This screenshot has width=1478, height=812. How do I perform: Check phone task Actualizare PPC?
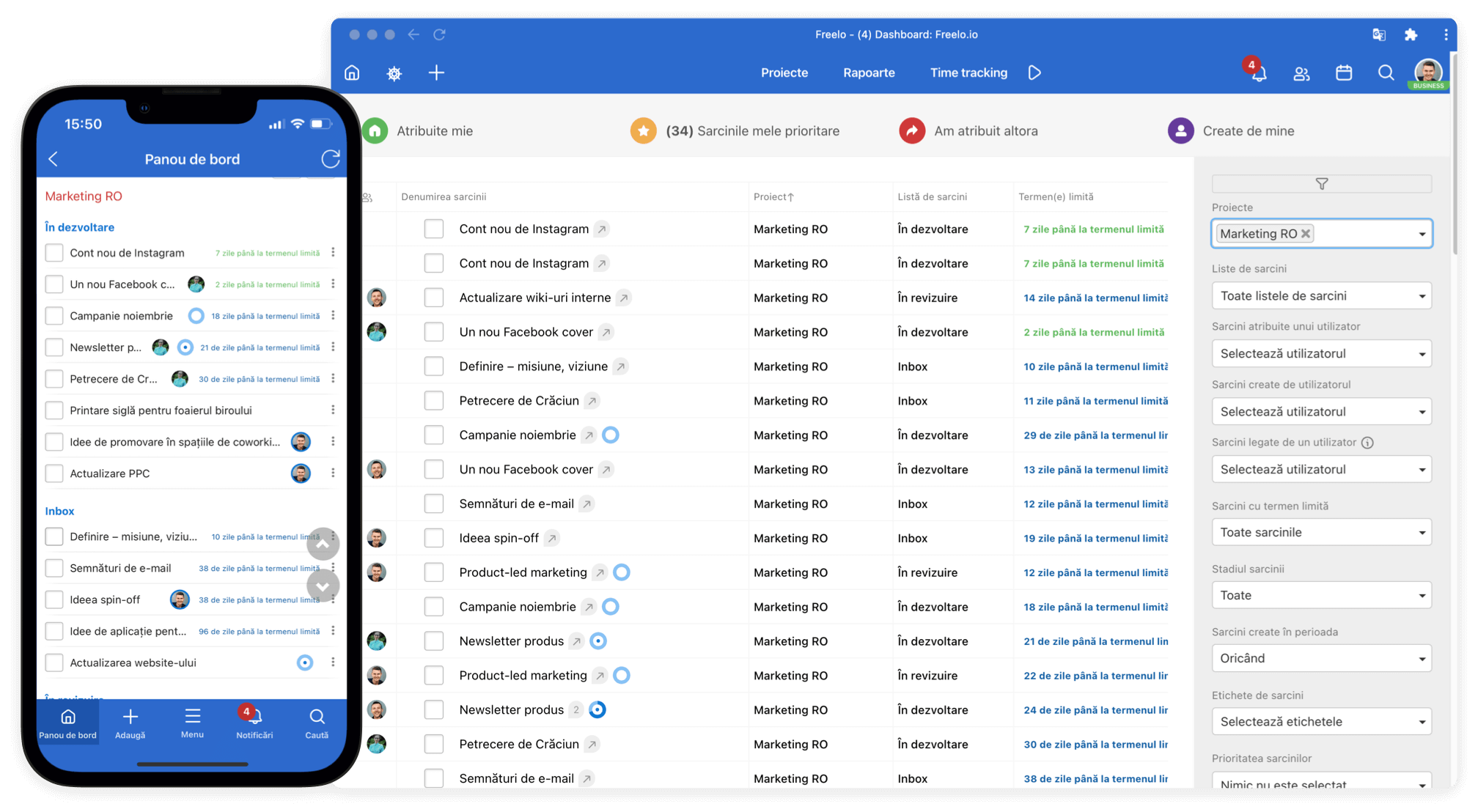tap(54, 473)
